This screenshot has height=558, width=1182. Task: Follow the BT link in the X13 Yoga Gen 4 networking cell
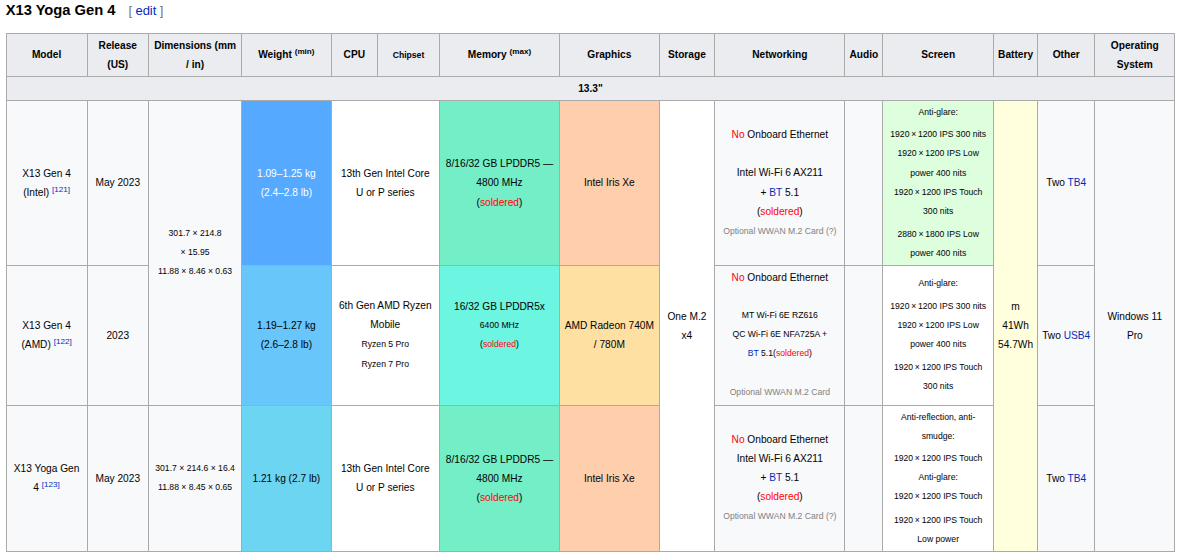click(x=776, y=477)
